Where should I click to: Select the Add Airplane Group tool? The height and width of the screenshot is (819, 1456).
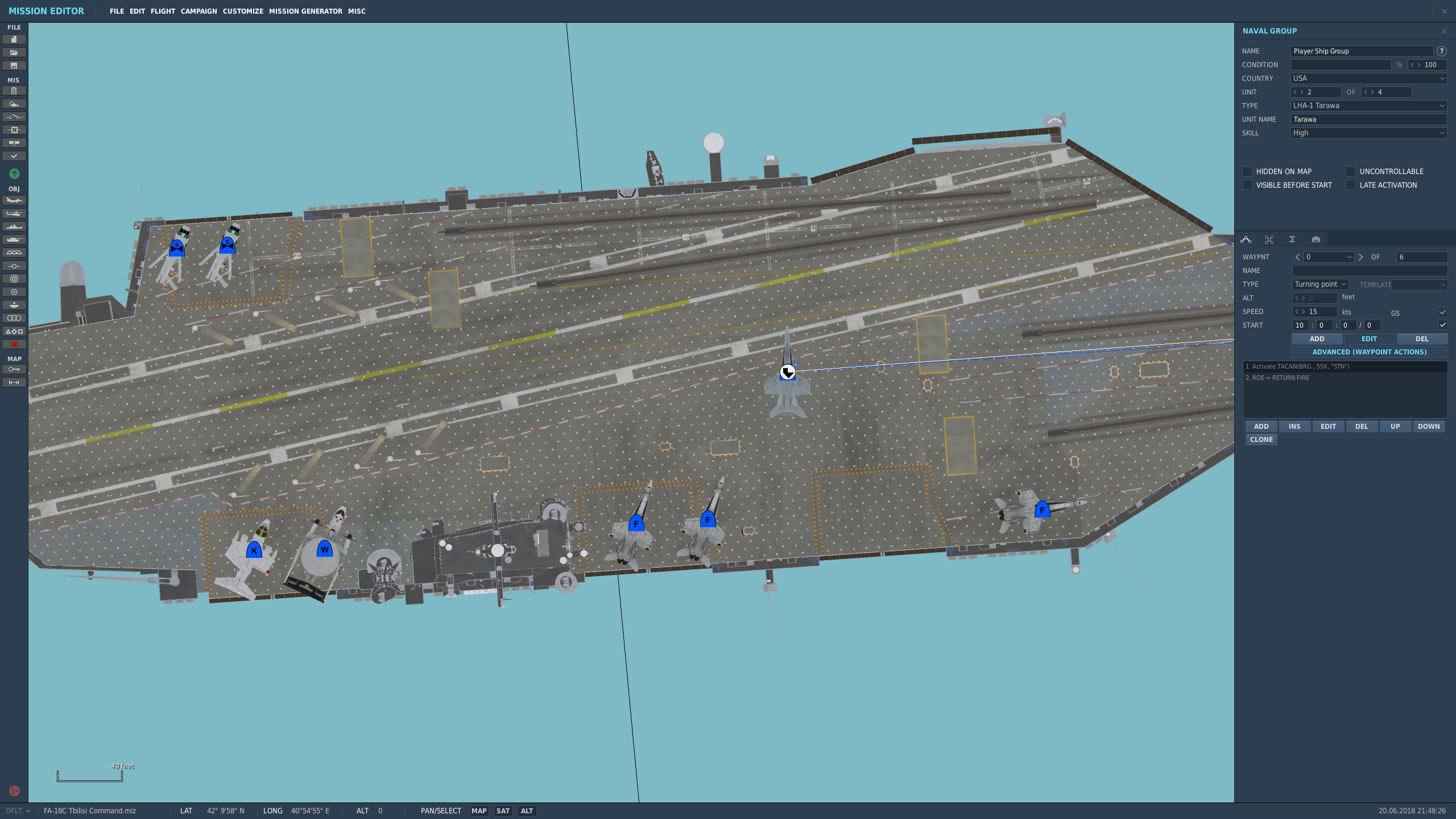point(14,201)
